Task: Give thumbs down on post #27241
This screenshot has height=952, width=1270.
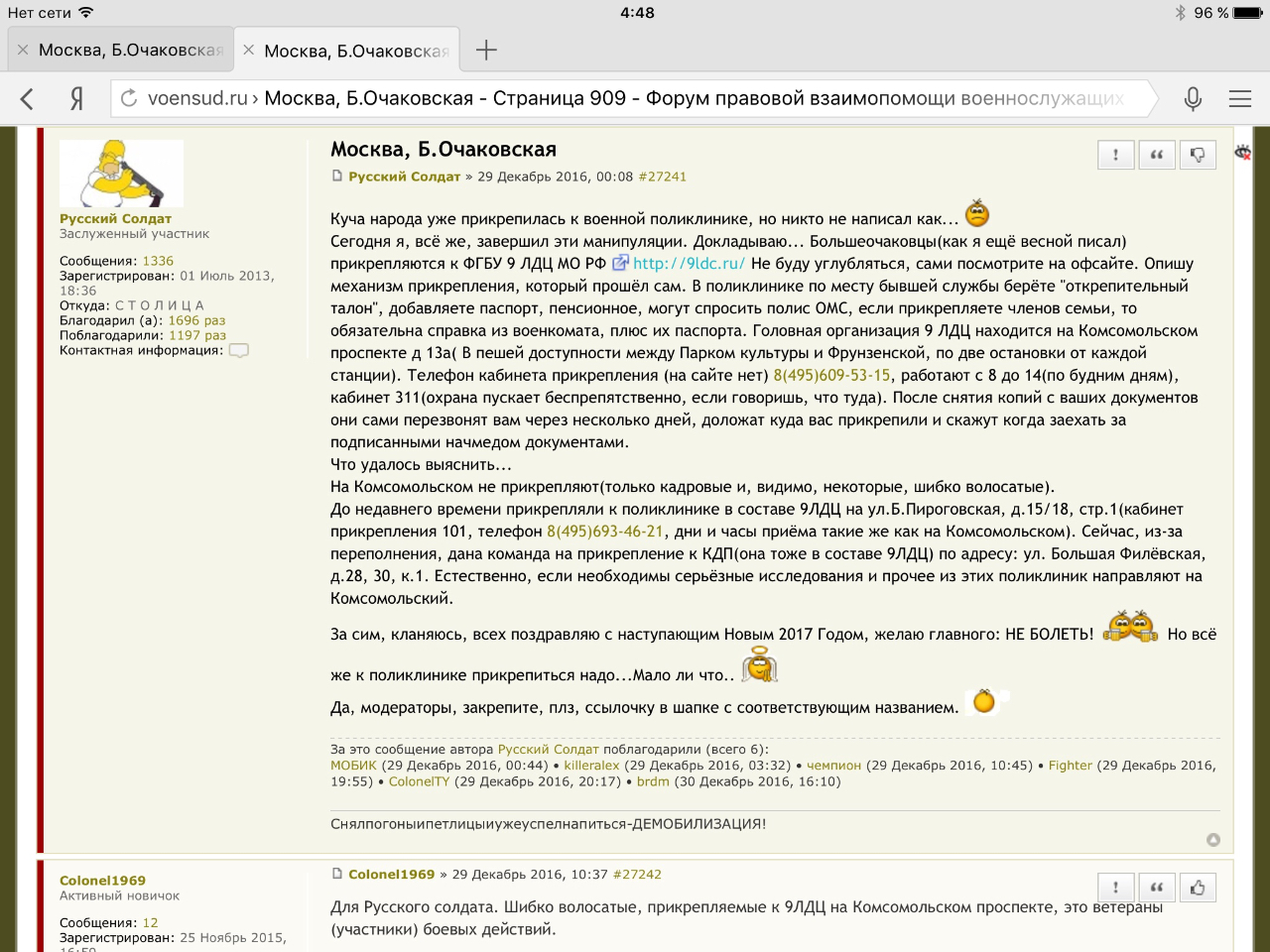Action: click(x=1198, y=155)
